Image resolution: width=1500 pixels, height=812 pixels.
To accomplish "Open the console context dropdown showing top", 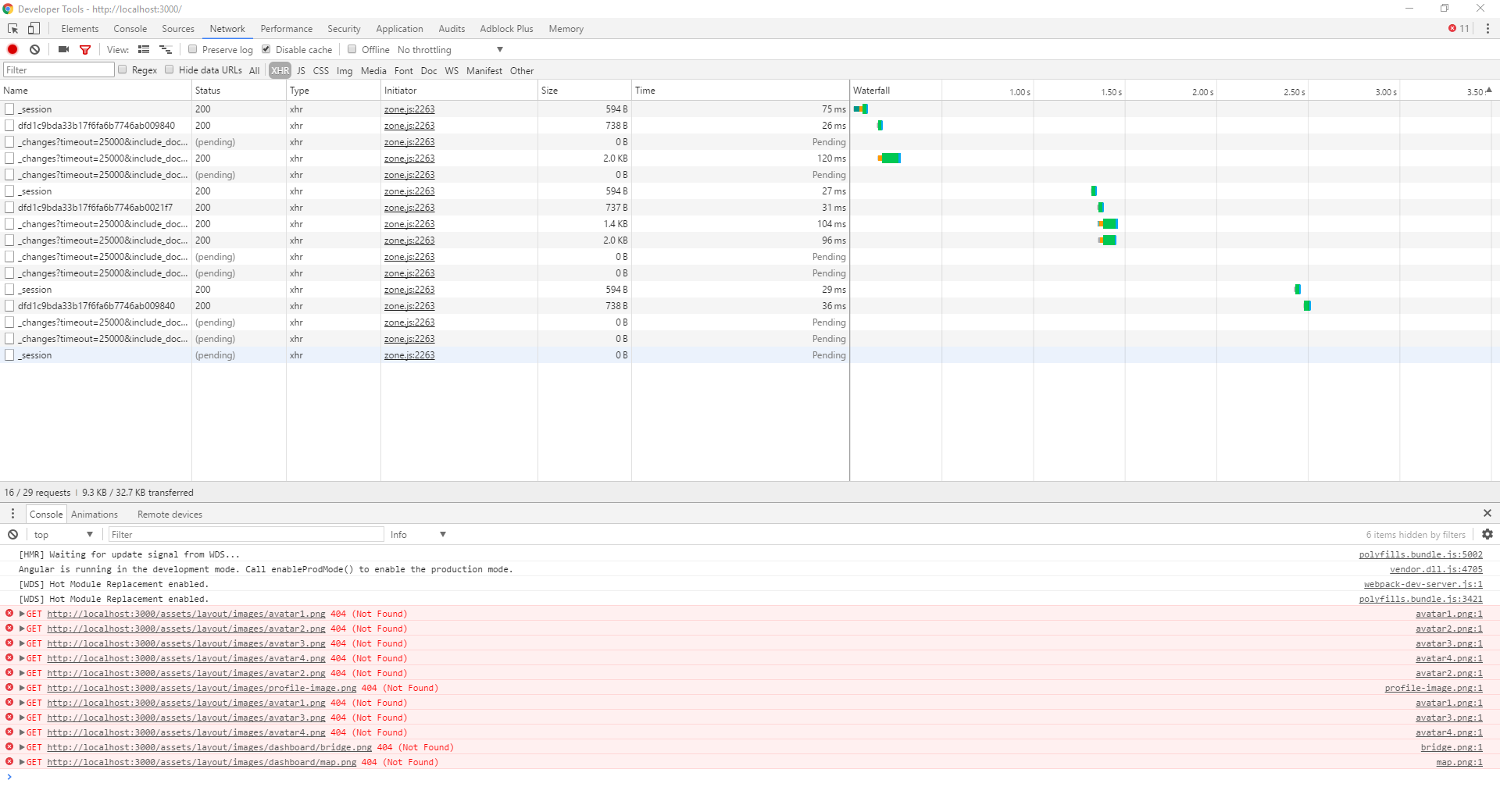I will tap(62, 534).
